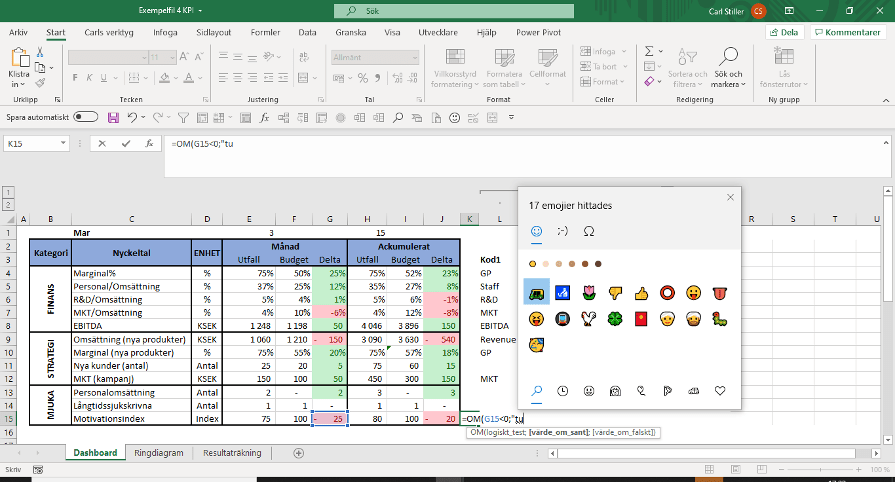Image resolution: width=896 pixels, height=482 pixels.
Task: Open the recently used emoji category
Action: [562, 390]
